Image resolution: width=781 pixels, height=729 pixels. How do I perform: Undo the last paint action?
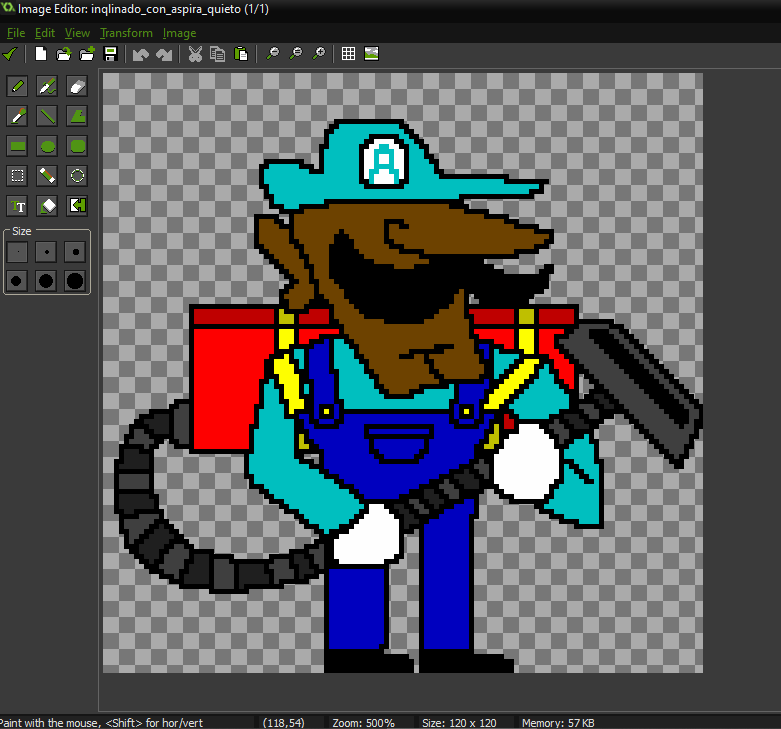(x=141, y=54)
